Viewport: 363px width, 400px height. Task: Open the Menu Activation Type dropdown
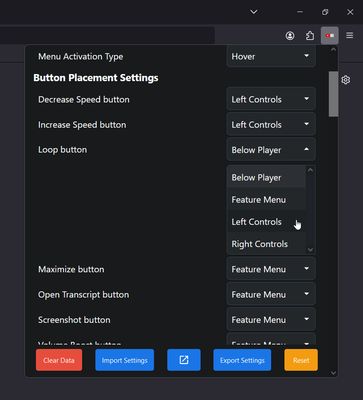click(x=271, y=57)
